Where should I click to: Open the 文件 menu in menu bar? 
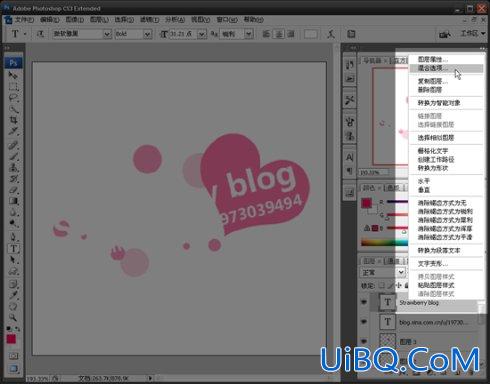tap(24, 20)
